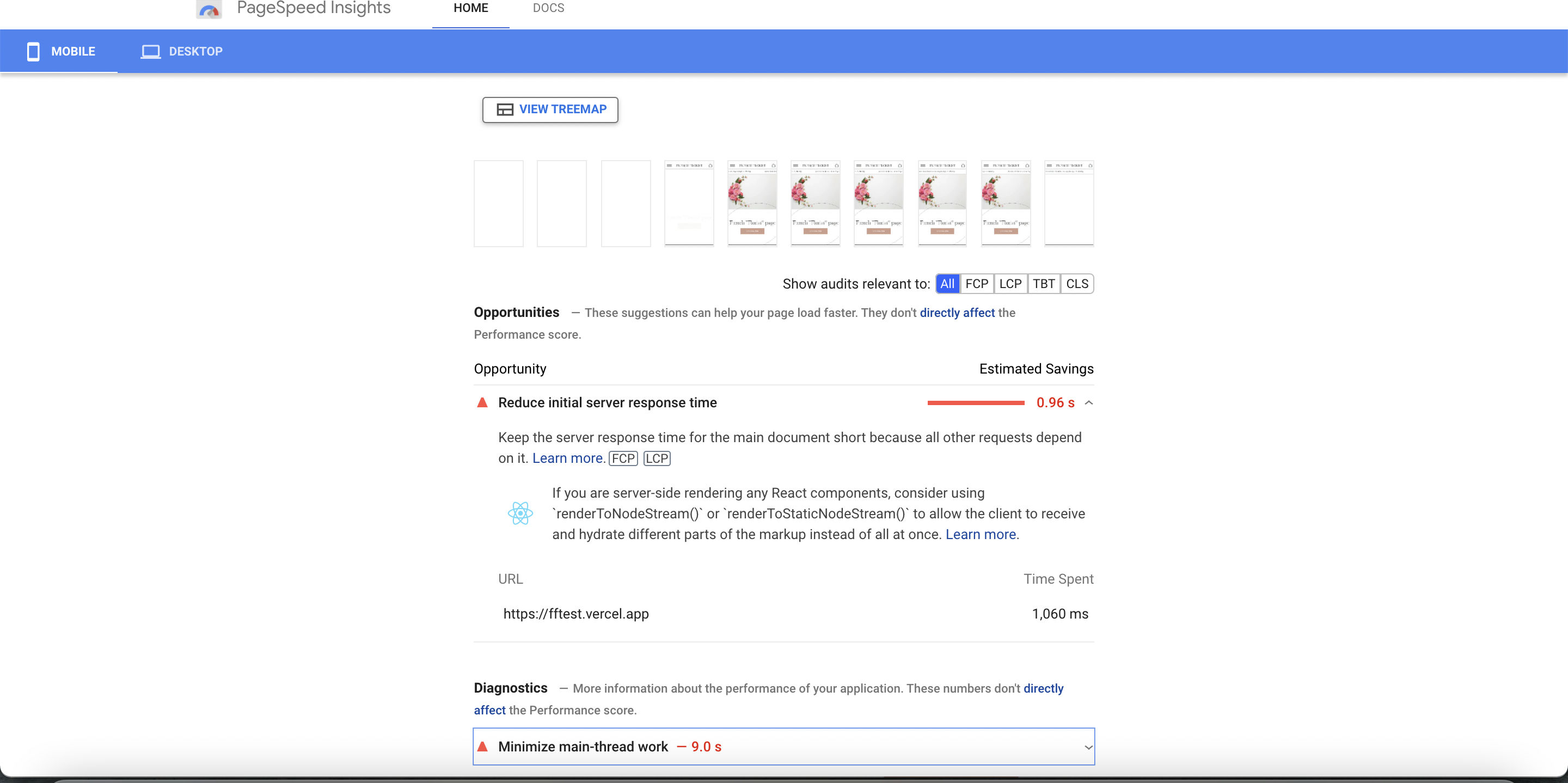Open Learn more link after 'on it.'
The image size is (1568, 783).
click(x=568, y=458)
